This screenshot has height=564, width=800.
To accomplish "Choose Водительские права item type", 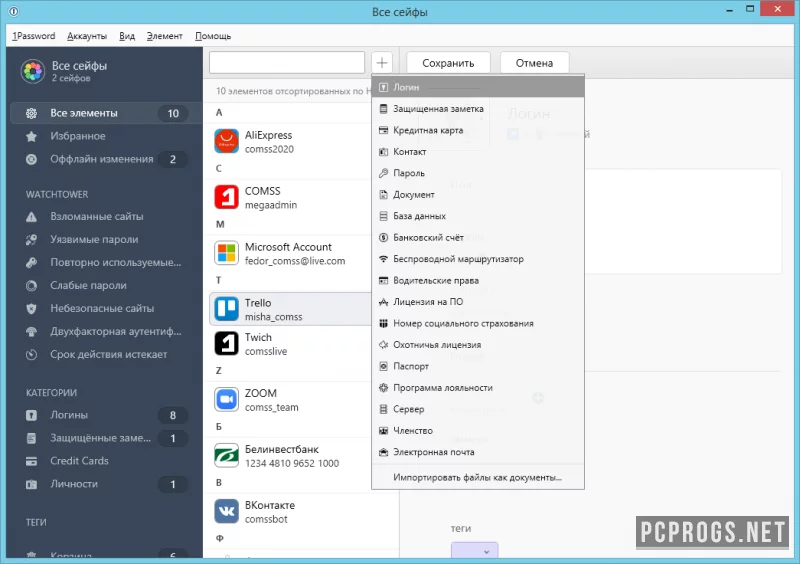I will pos(478,280).
